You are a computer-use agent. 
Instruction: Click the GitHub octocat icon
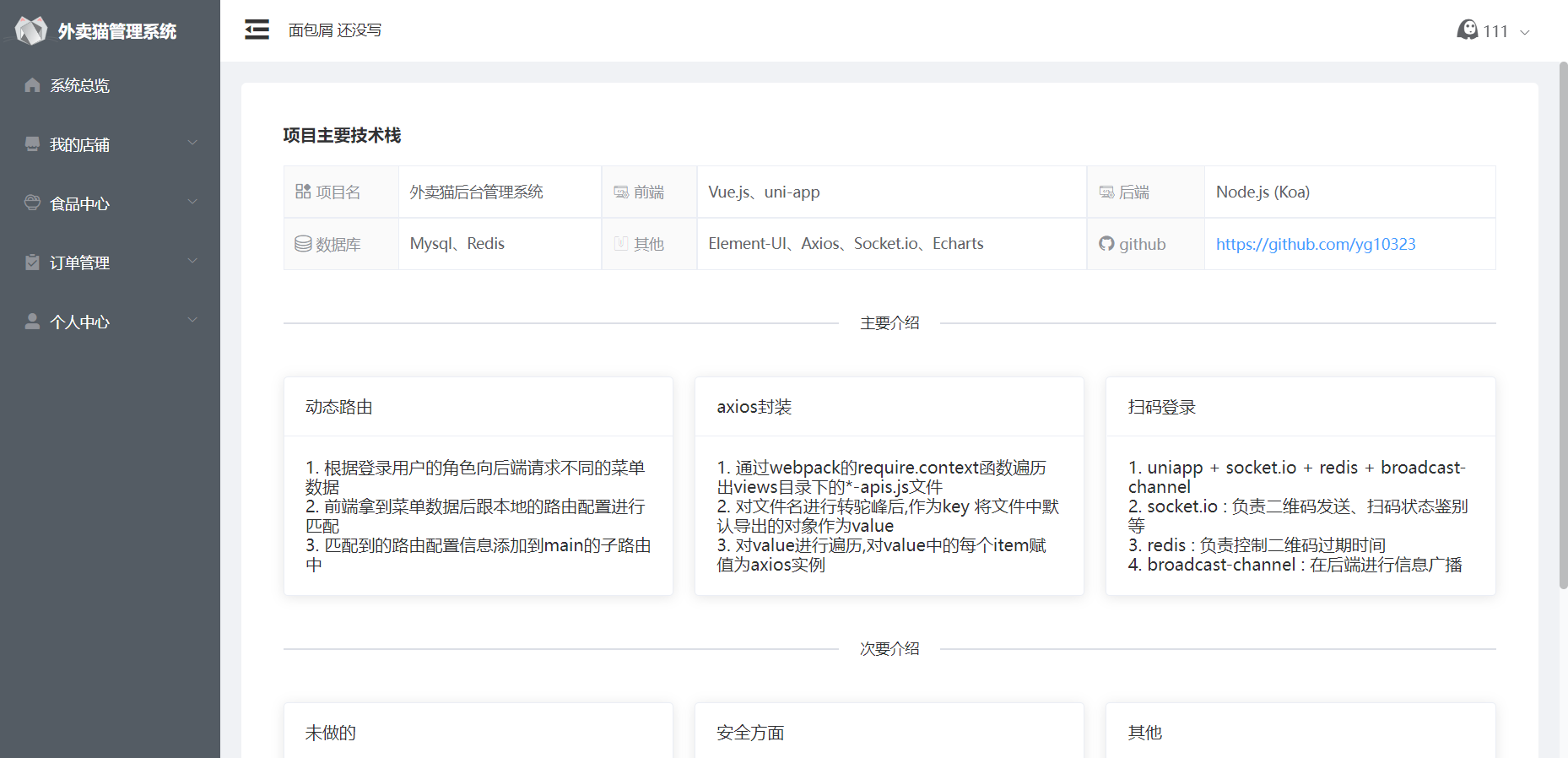1106,244
